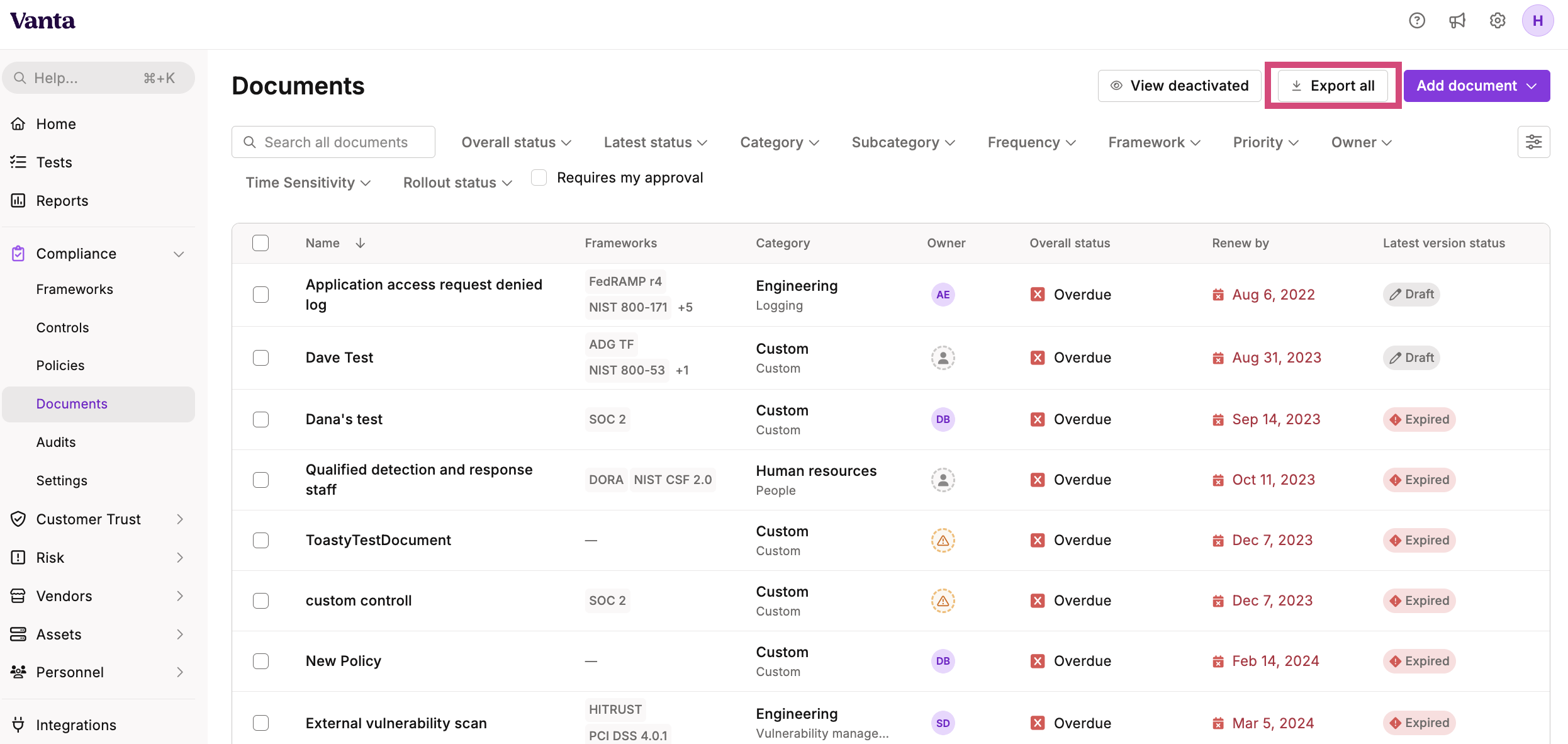The height and width of the screenshot is (744, 1568).
Task: Expand the Category filter dropdown
Action: (x=780, y=142)
